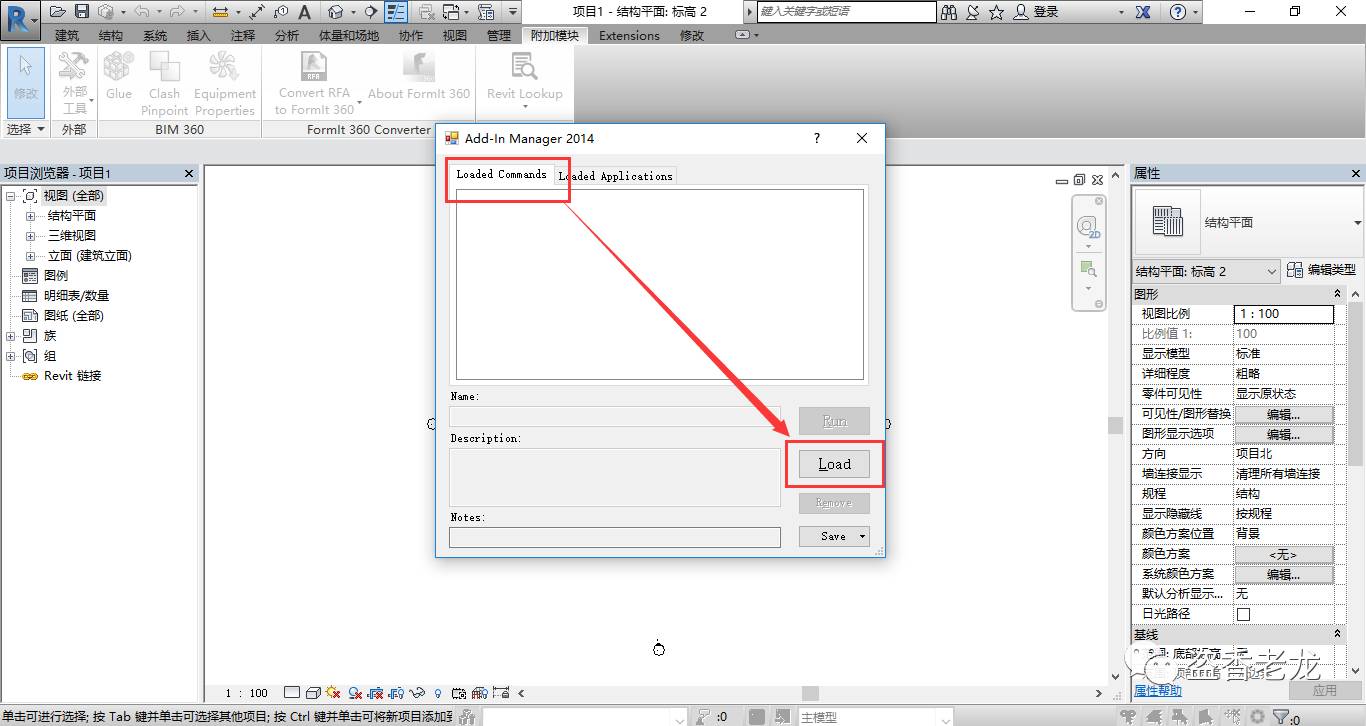The height and width of the screenshot is (726, 1366).
Task: Open the 结构平面: 标高 2 instance dropdown
Action: (x=1207, y=271)
